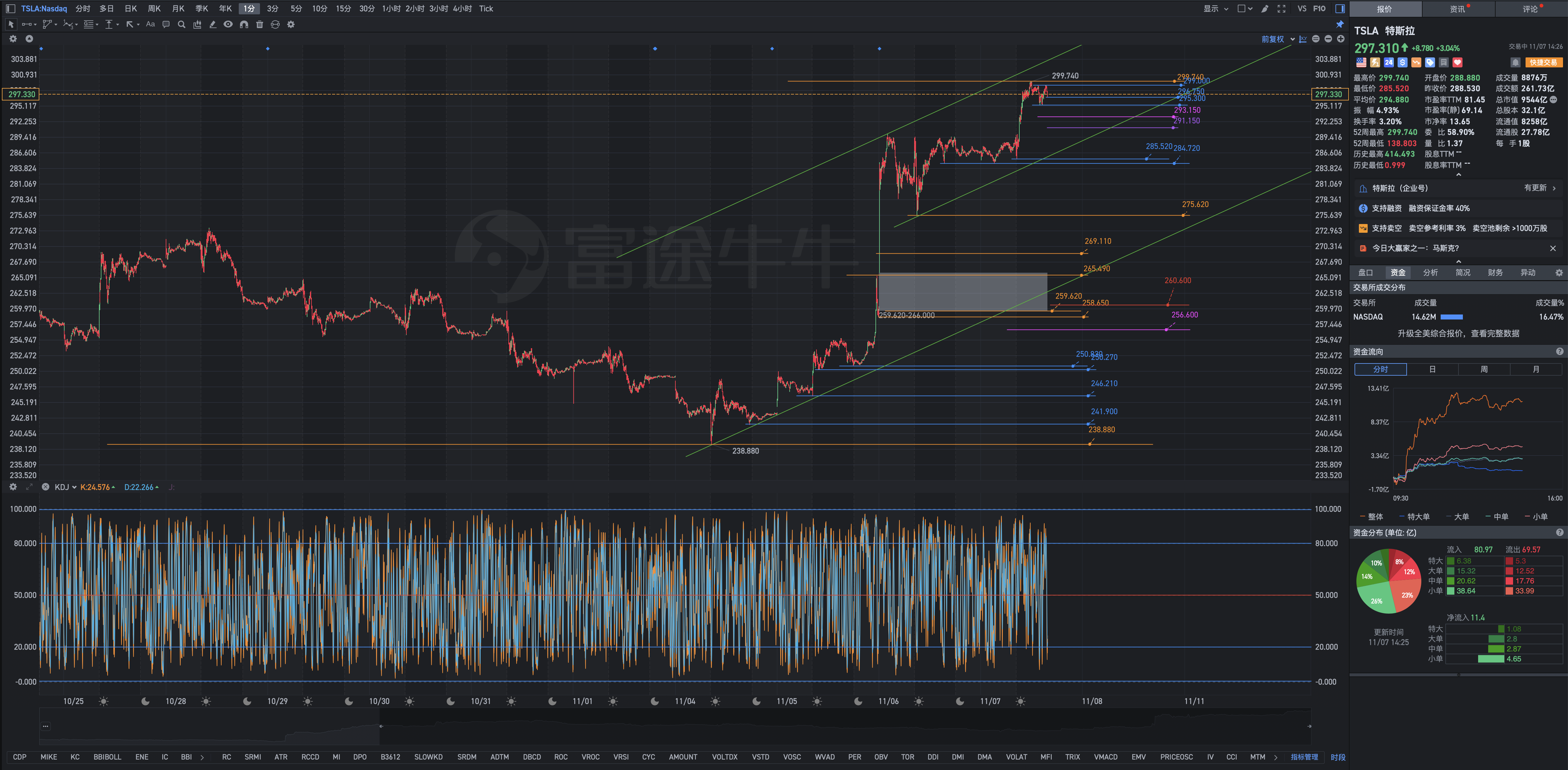
Task: Select the MACD-style VMACD indicator
Action: [x=1105, y=757]
